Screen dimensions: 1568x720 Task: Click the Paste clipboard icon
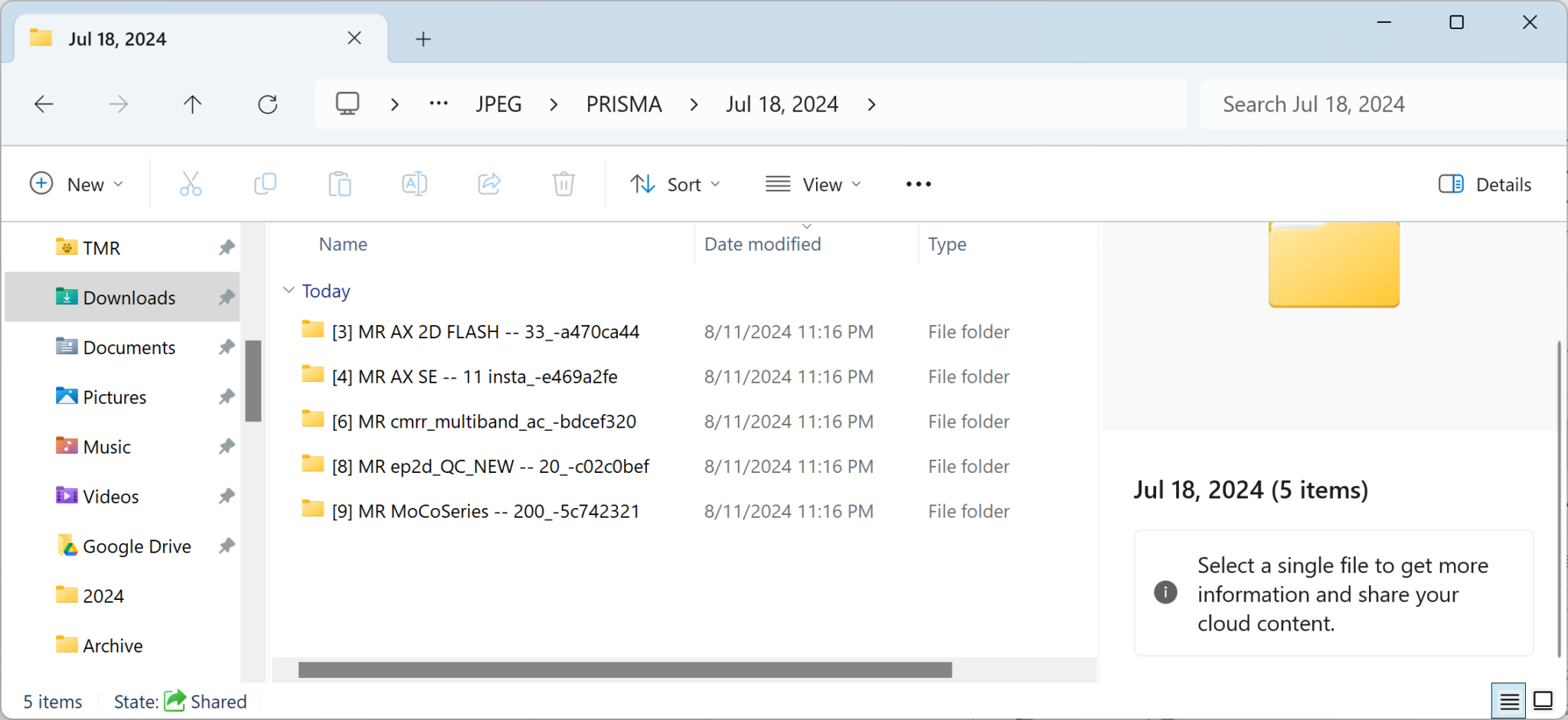(x=339, y=184)
